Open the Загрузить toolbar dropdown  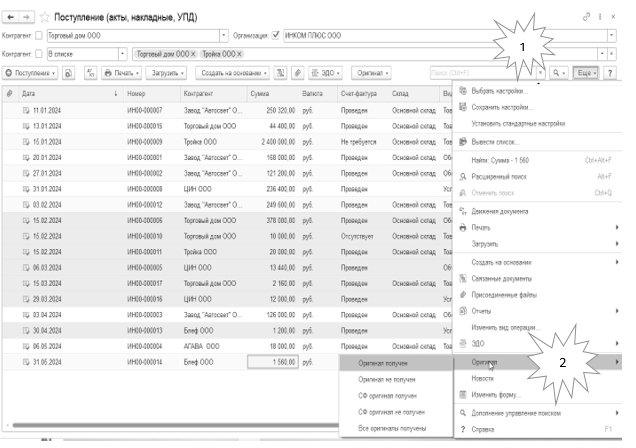tap(166, 73)
